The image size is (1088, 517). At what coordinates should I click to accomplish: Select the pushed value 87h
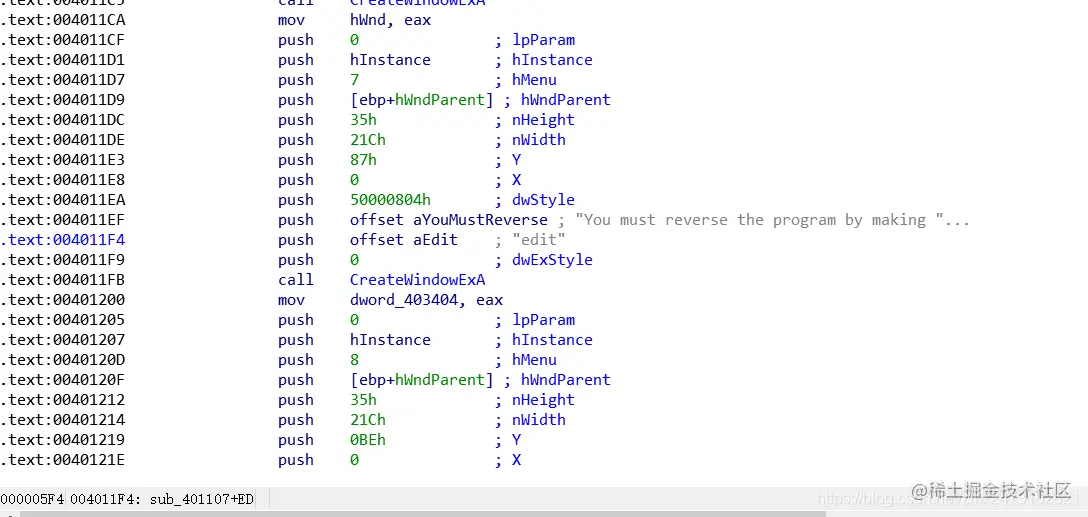(364, 160)
